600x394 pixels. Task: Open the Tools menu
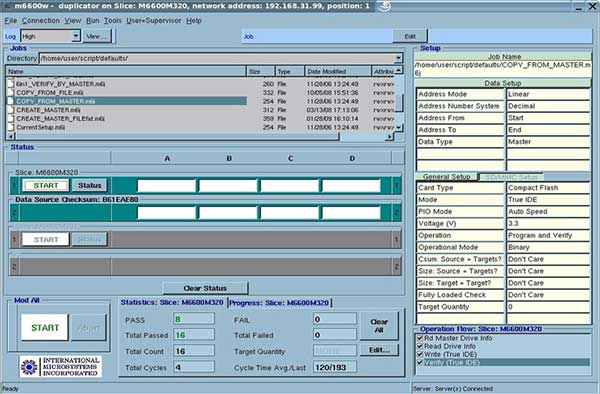[x=112, y=21]
